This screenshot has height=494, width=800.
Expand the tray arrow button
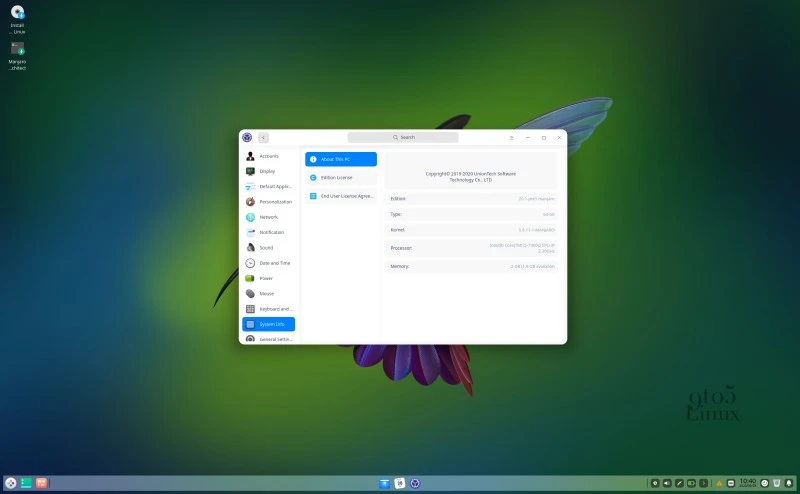point(704,483)
